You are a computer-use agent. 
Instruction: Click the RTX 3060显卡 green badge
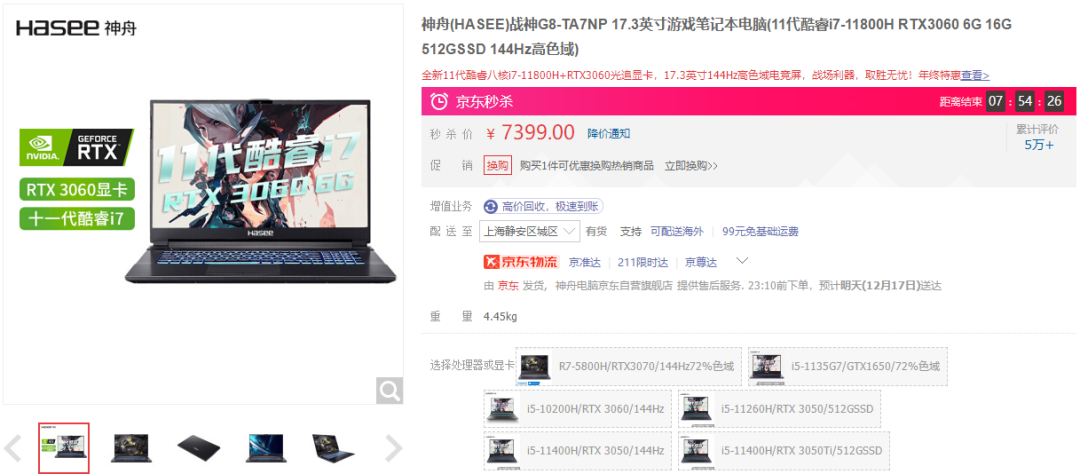(x=76, y=189)
